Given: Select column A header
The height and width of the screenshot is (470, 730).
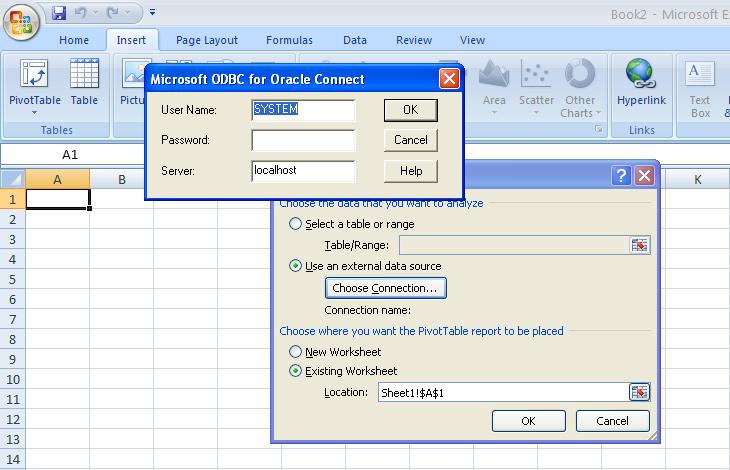Looking at the screenshot, I should [57, 179].
